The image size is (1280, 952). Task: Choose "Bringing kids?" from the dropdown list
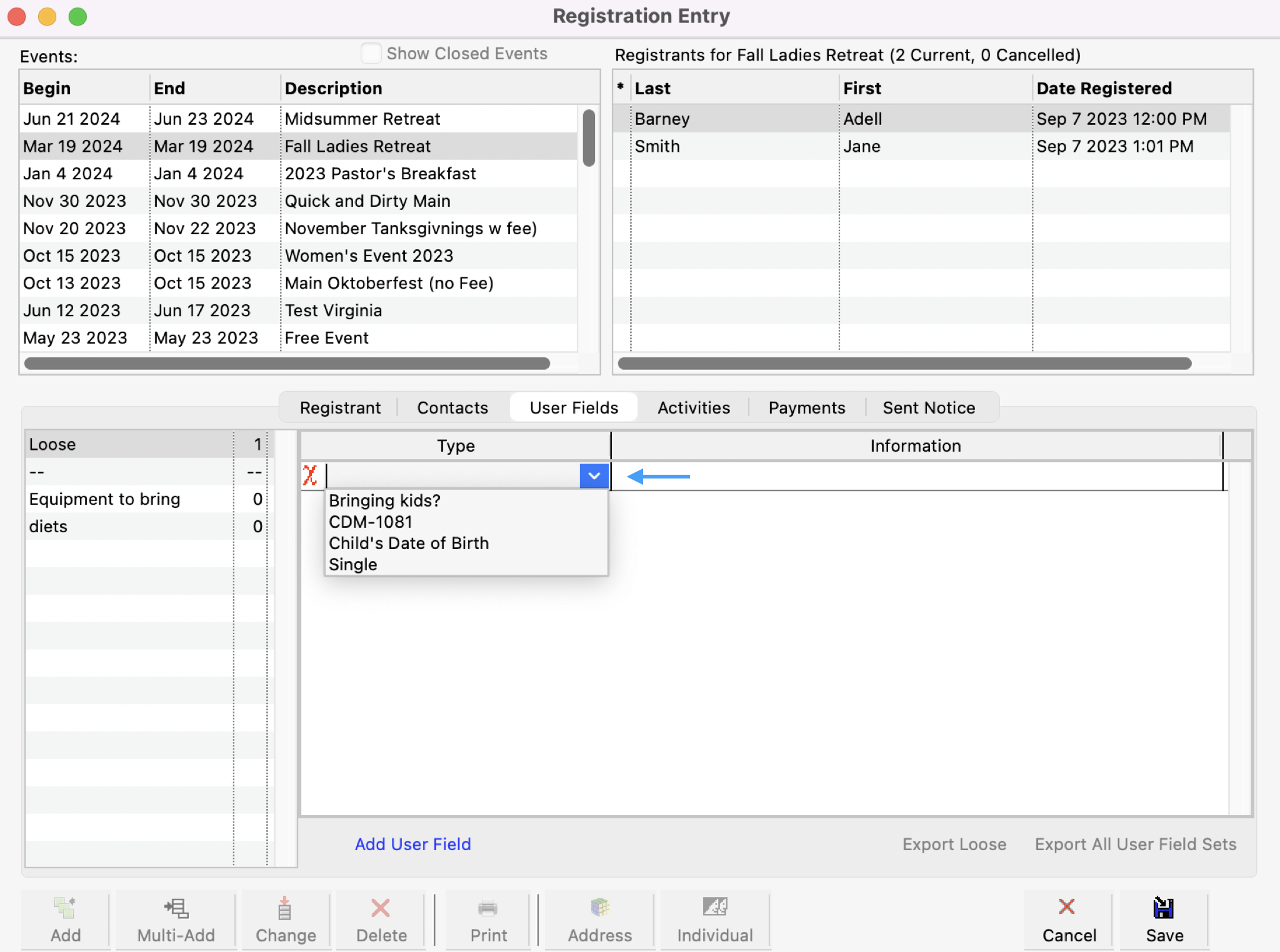(x=384, y=501)
